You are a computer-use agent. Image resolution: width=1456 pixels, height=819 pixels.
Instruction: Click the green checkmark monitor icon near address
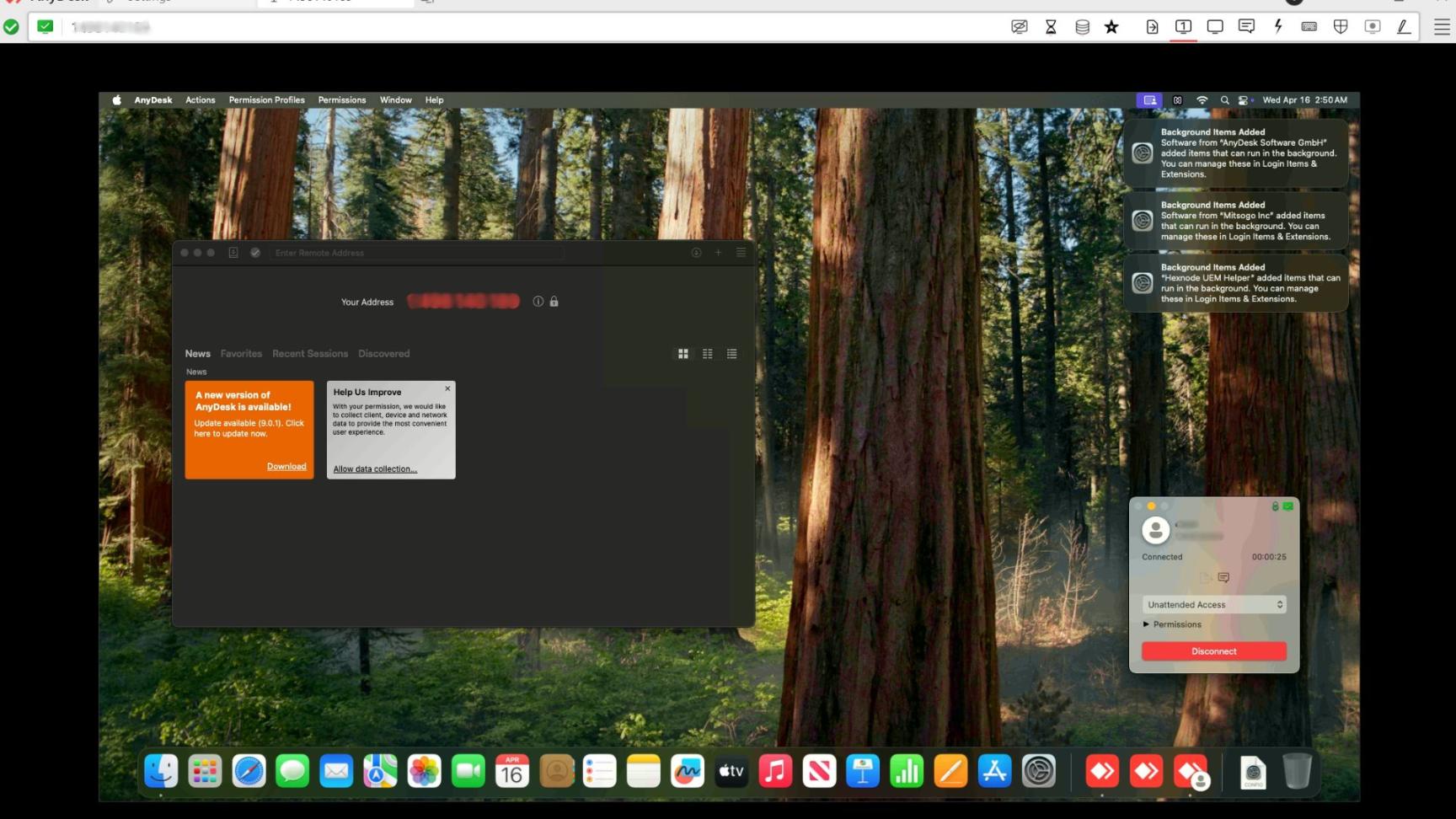click(x=45, y=27)
